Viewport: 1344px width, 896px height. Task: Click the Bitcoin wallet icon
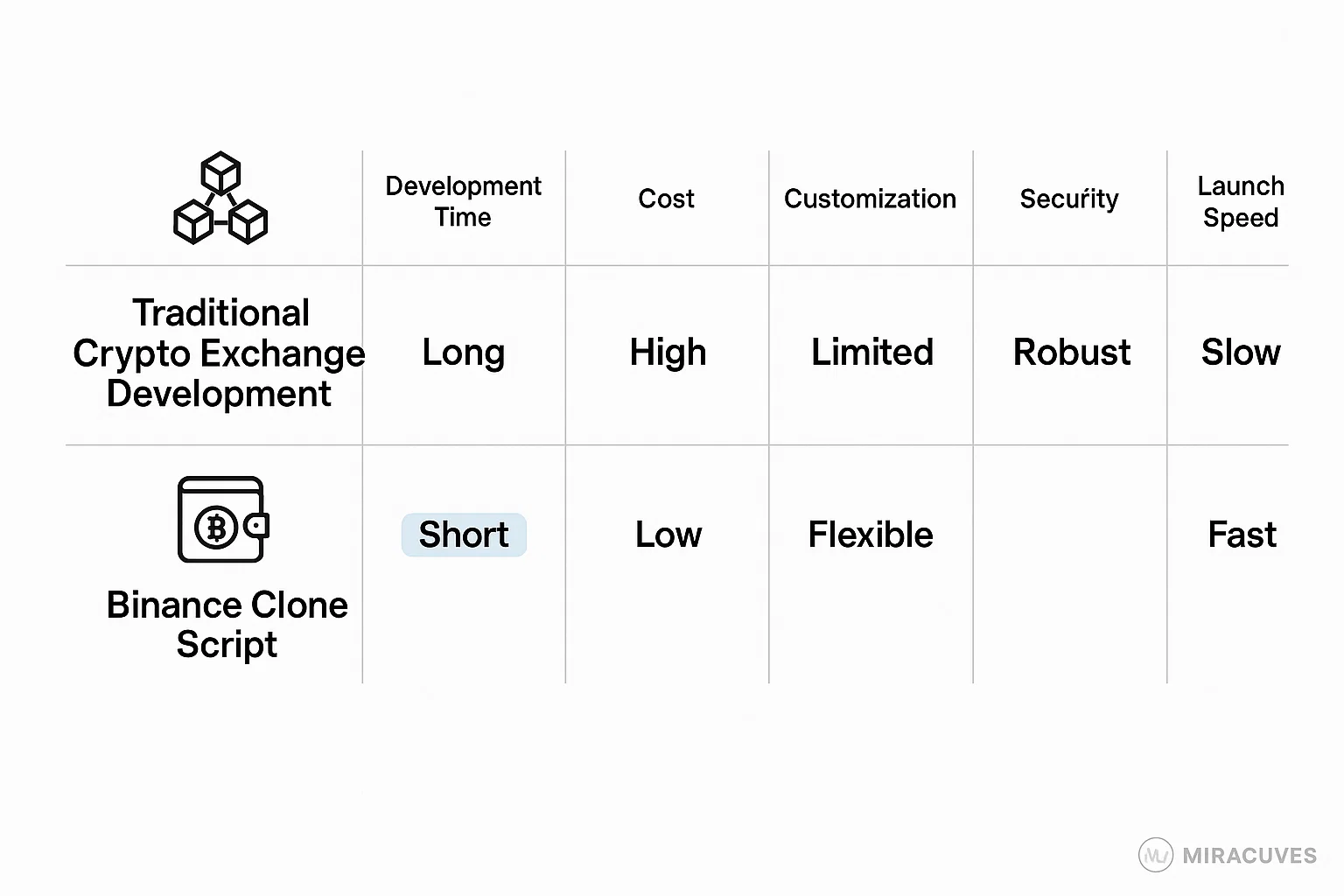point(222,520)
